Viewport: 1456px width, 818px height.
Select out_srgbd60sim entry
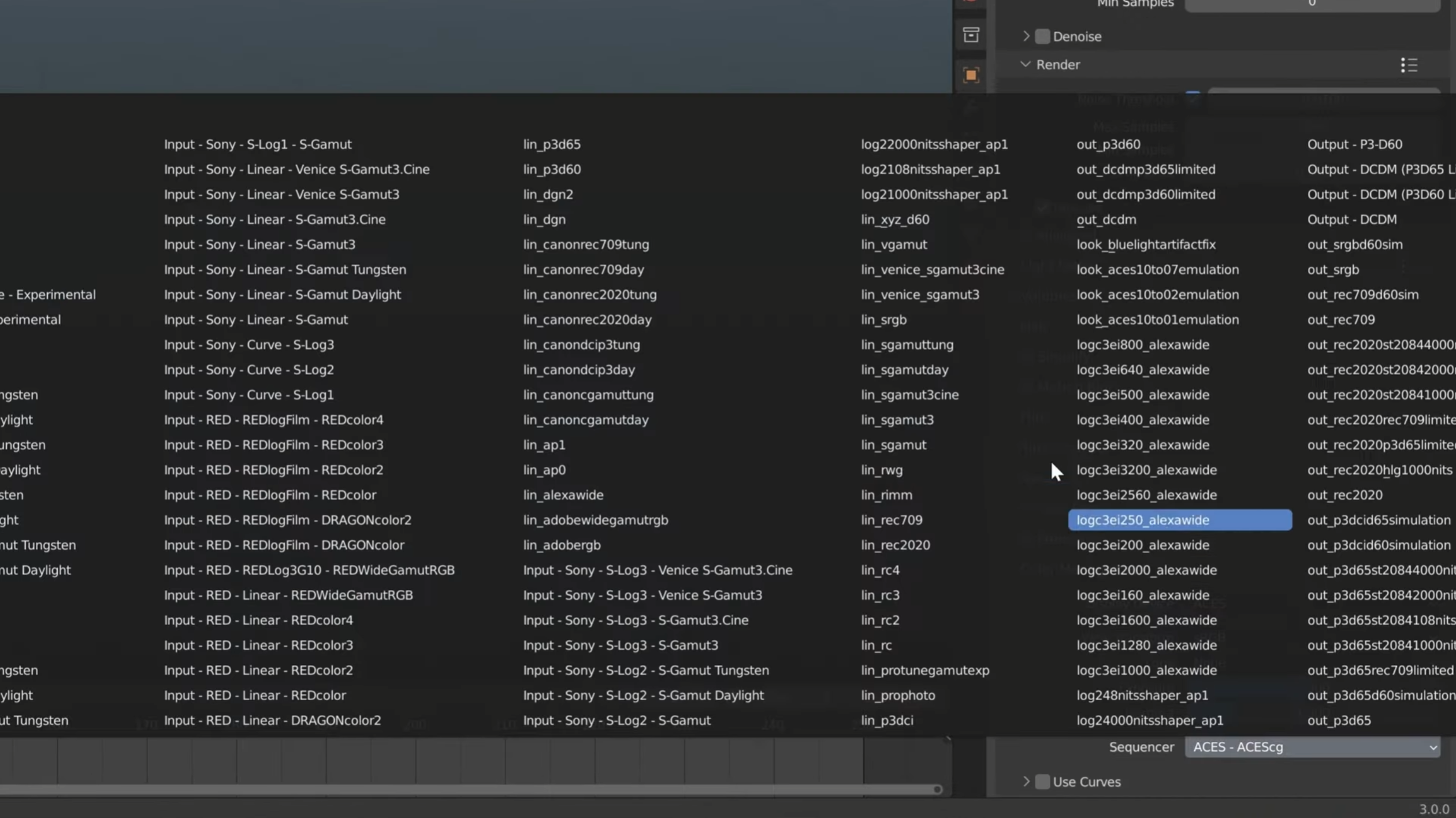(1355, 244)
